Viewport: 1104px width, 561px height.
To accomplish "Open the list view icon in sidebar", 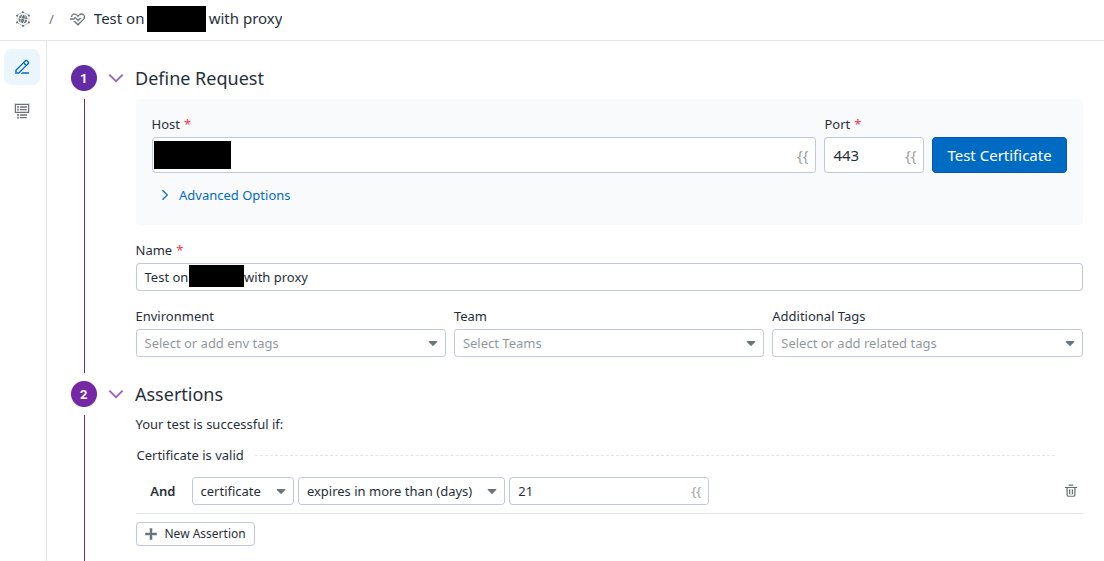I will coord(22,111).
